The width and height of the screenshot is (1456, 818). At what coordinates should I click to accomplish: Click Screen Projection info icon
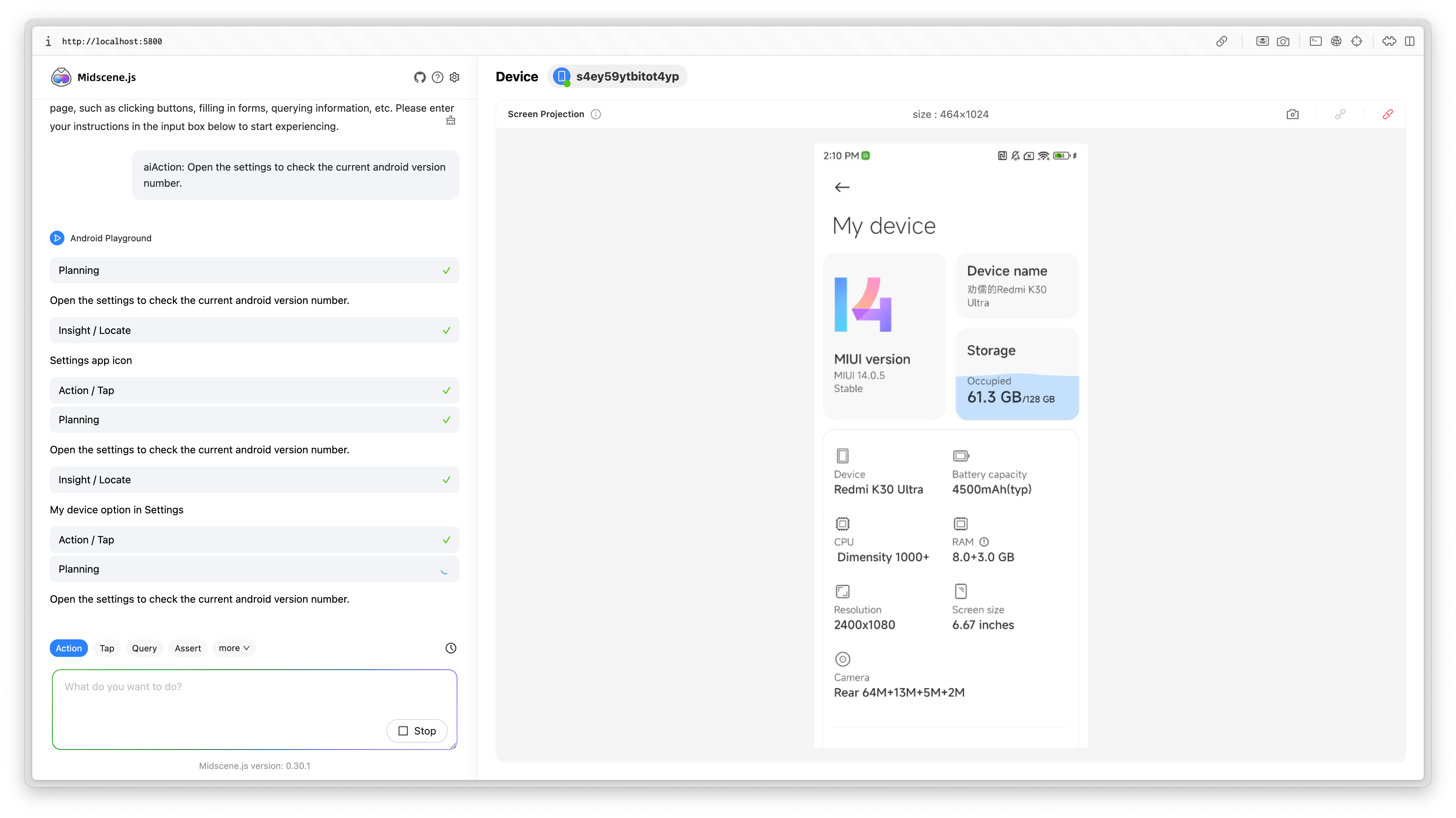pos(596,114)
